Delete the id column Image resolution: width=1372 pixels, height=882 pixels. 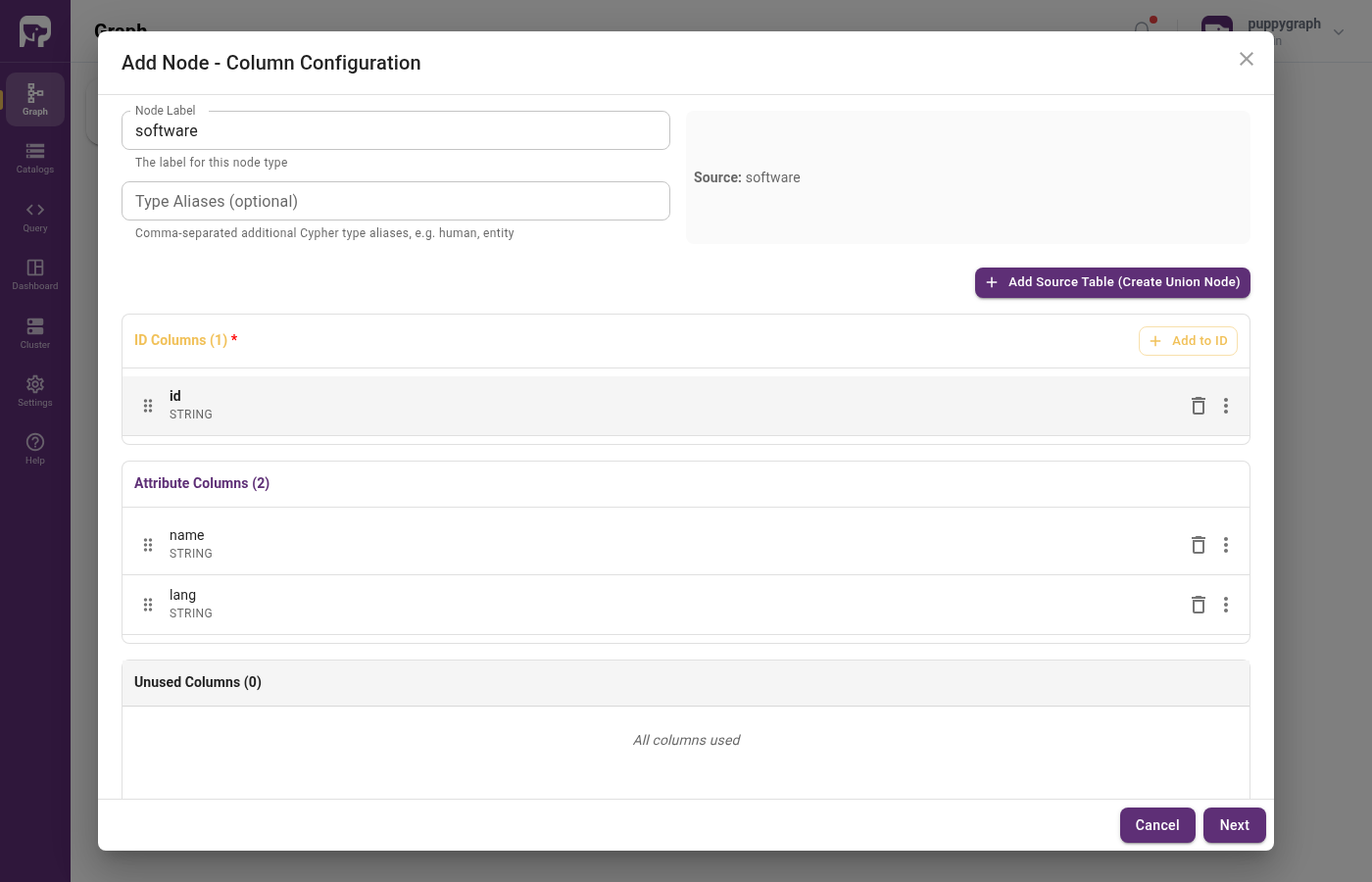point(1199,406)
